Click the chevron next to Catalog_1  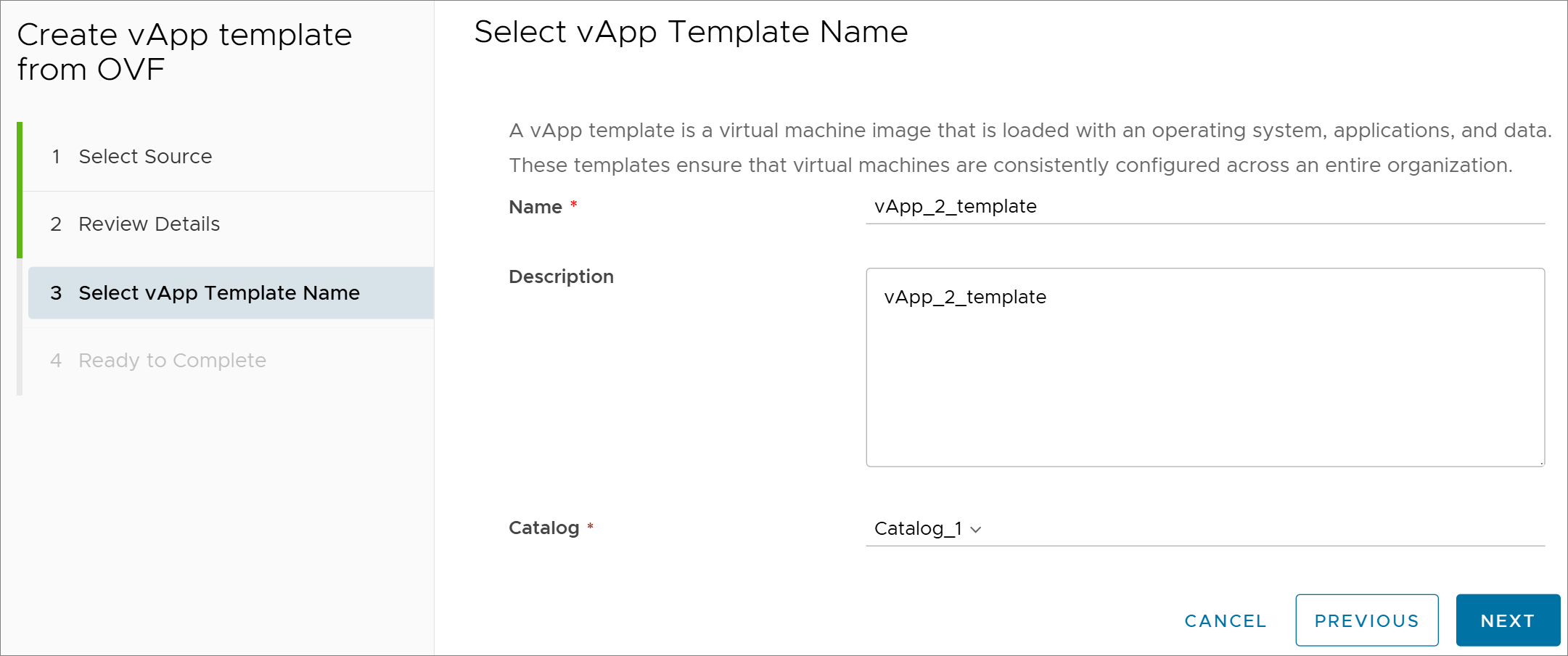click(x=976, y=530)
